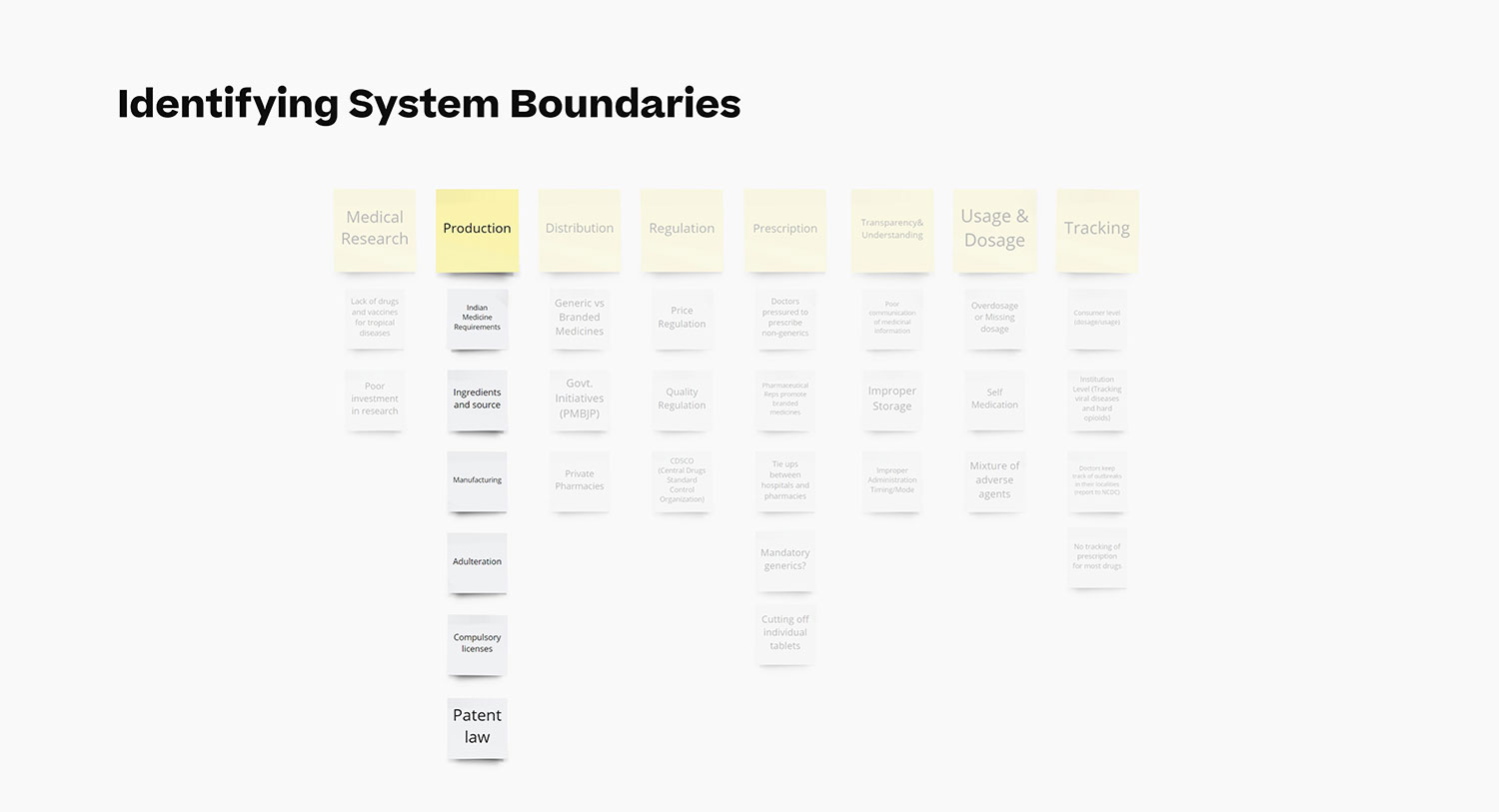1499x812 pixels.
Task: Click the Ingredients and source note
Action: pos(477,399)
